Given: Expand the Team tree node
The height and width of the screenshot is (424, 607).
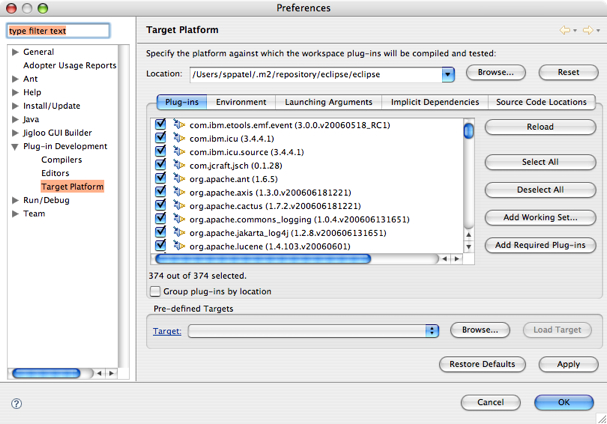Looking at the screenshot, I should pos(15,214).
